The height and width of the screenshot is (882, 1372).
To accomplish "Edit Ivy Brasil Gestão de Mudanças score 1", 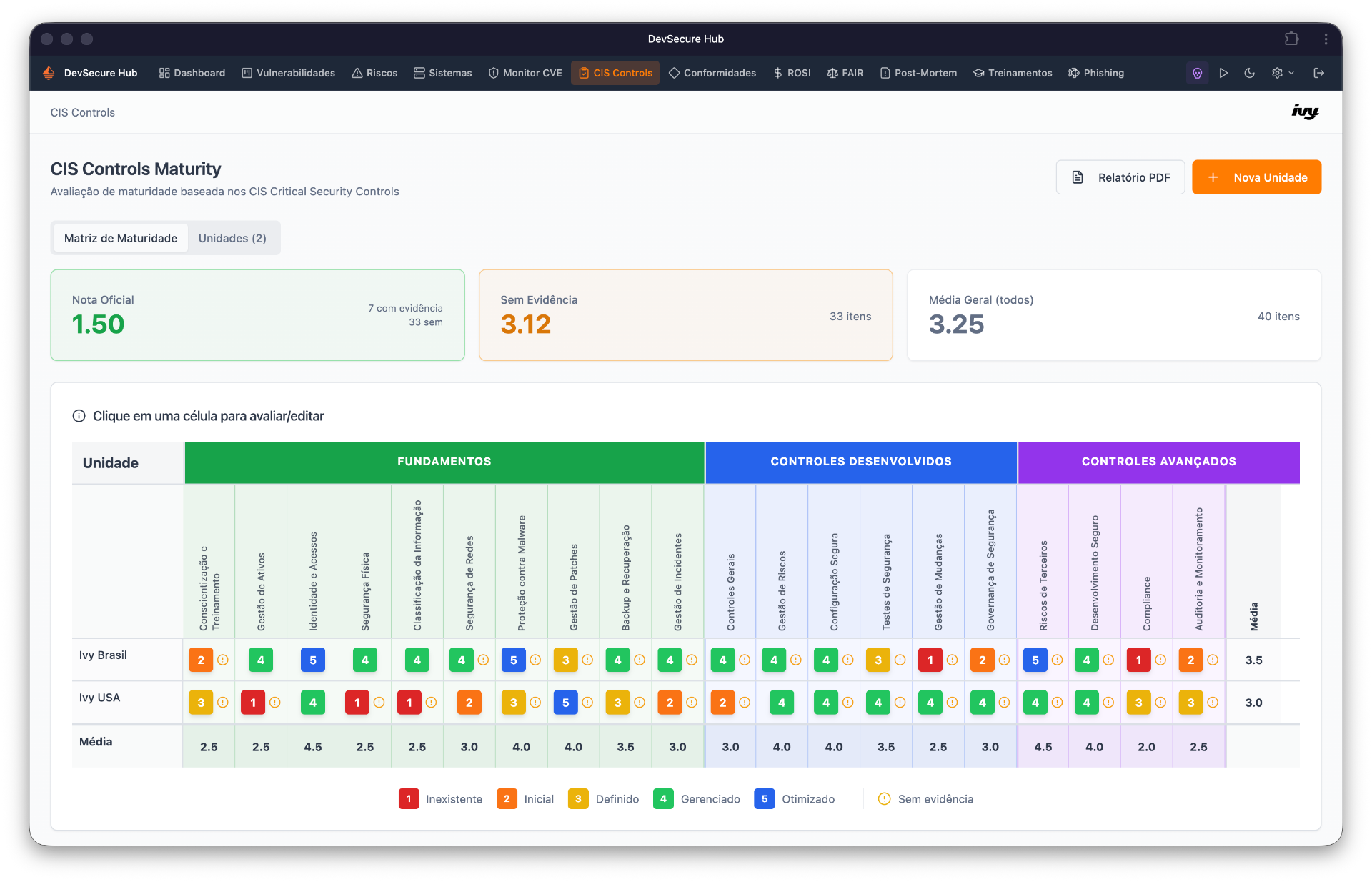I will (930, 660).
